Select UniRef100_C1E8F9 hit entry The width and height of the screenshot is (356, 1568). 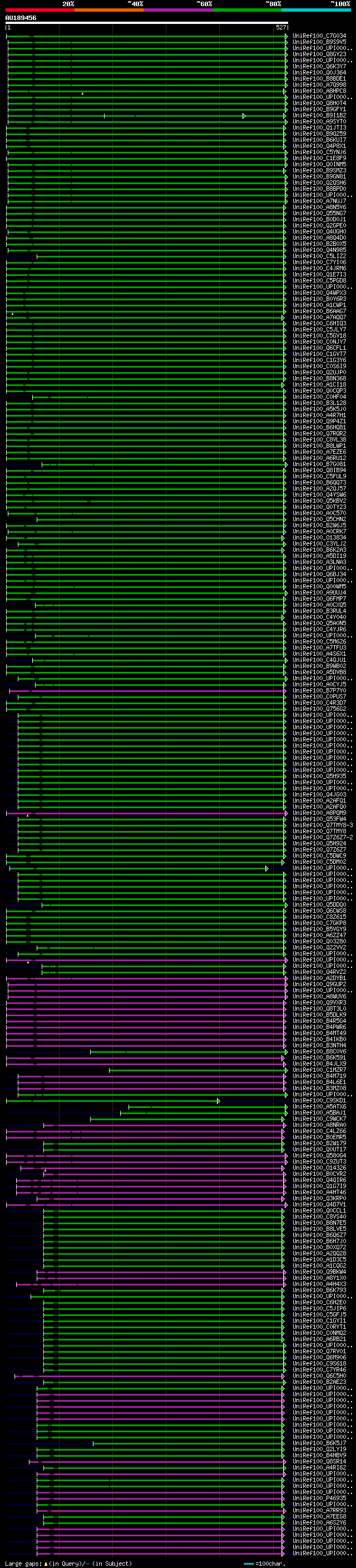319,159
